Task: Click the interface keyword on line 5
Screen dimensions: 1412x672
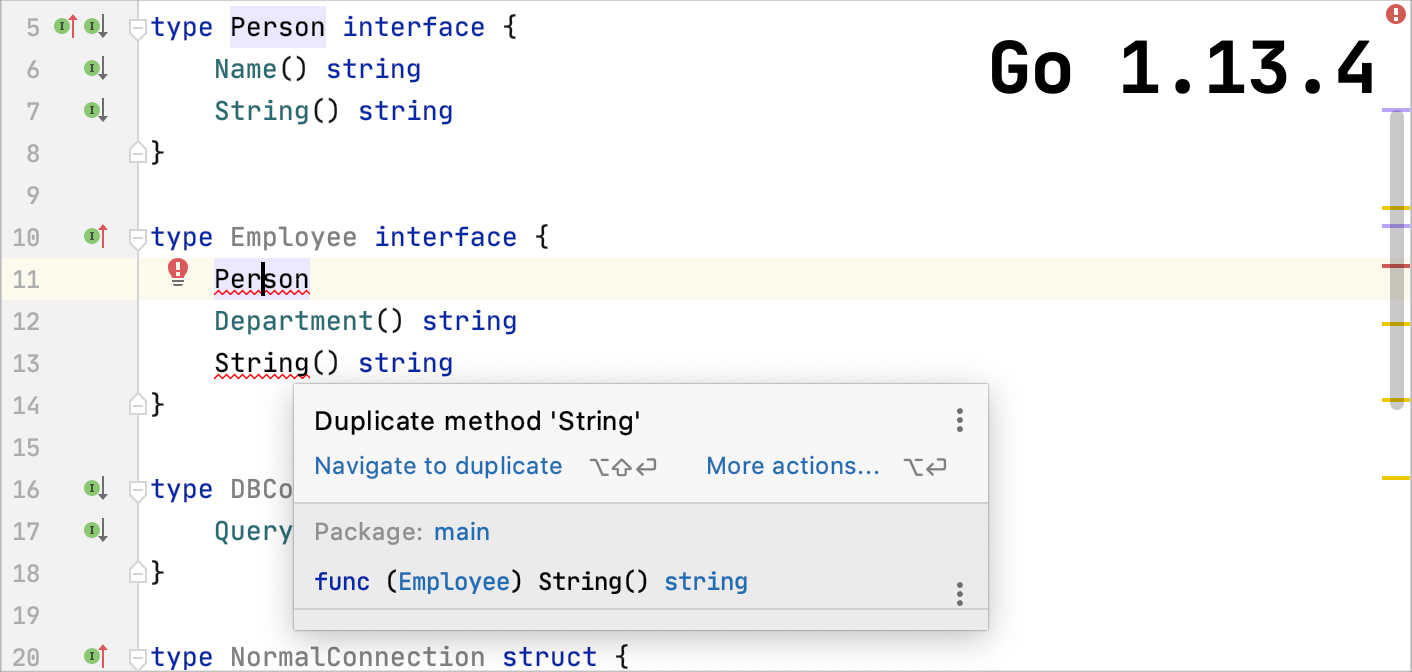Action: (x=414, y=27)
